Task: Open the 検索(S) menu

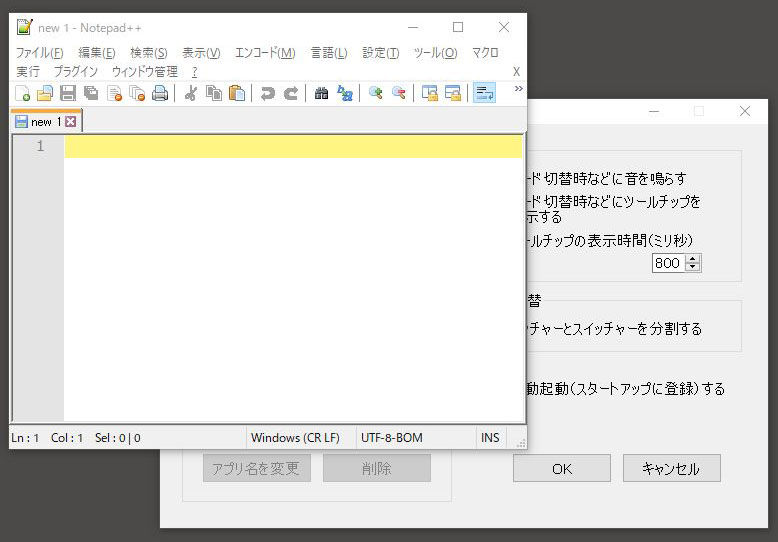Action: tap(149, 53)
